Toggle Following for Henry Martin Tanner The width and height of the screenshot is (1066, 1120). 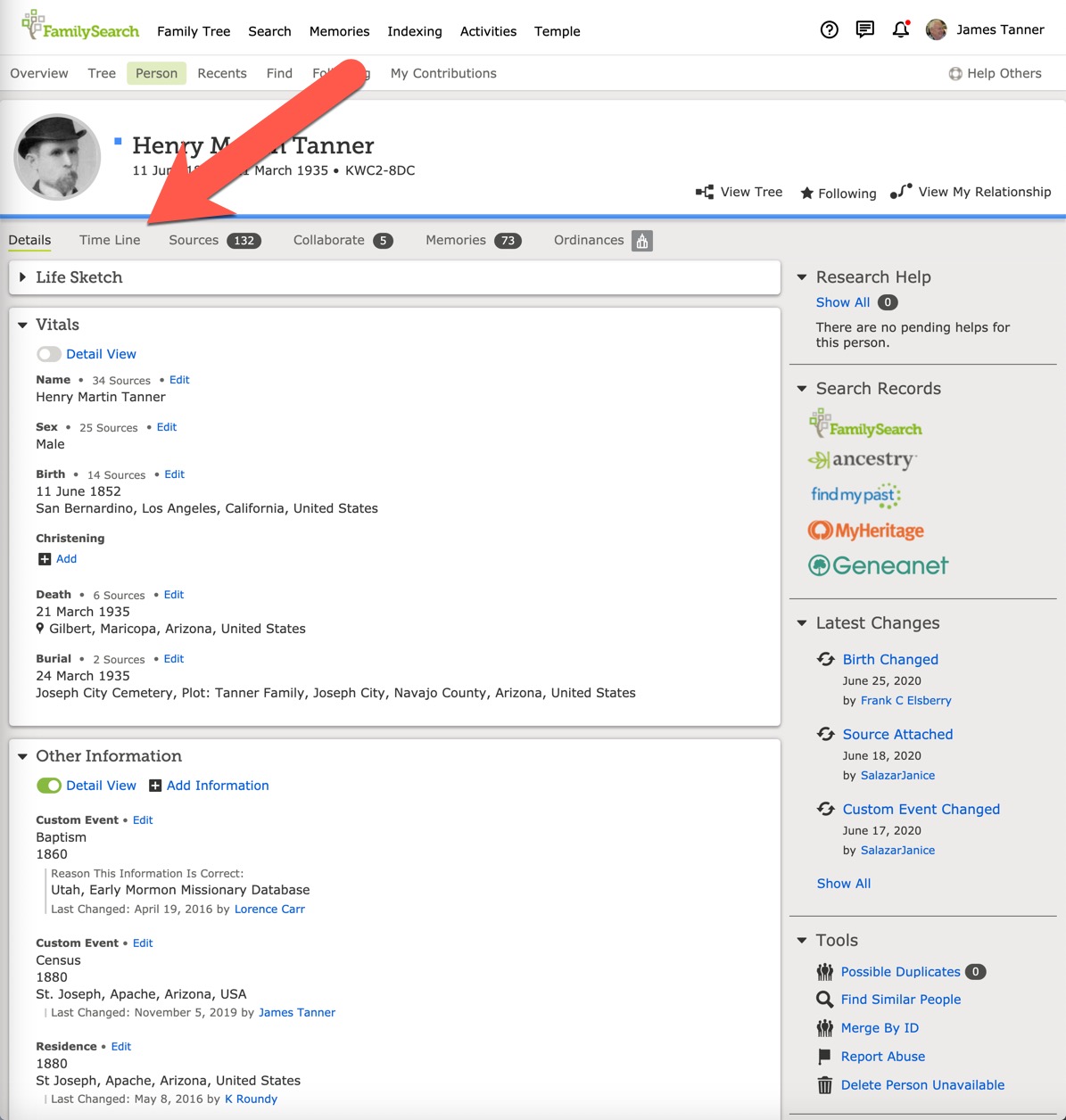click(837, 193)
